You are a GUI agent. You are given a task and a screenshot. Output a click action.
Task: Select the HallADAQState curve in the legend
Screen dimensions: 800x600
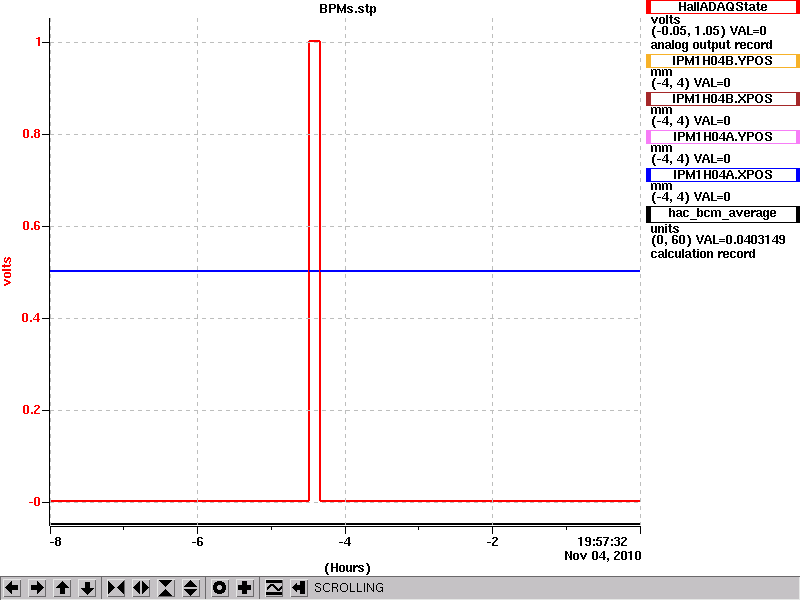pyautogui.click(x=722, y=7)
